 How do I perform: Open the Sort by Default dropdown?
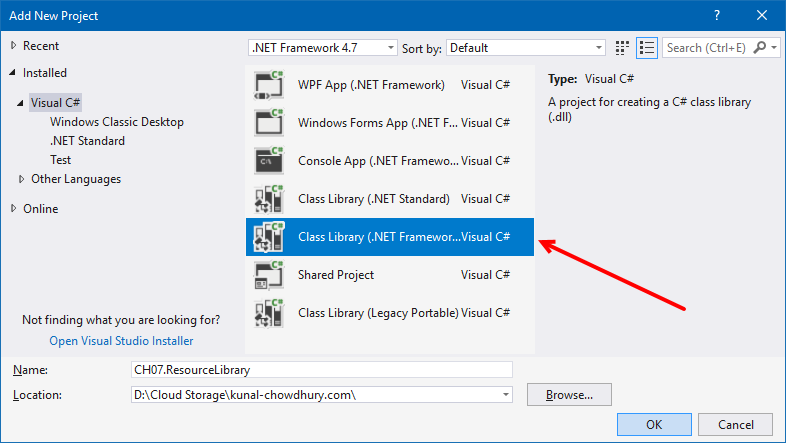coord(599,48)
